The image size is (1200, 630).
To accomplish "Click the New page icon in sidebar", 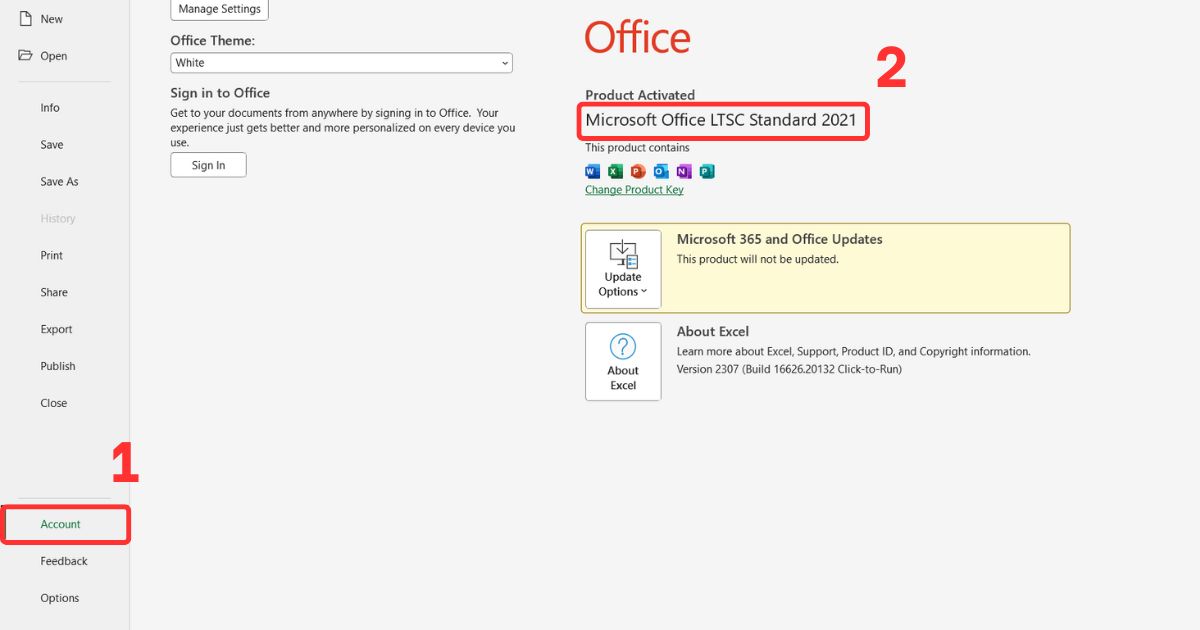I will [x=26, y=18].
